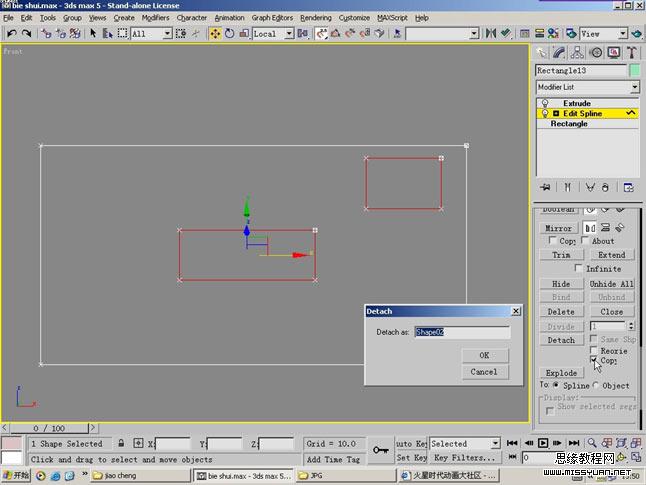Screen dimensions: 646x485
Task: Click the Explode button
Action: pos(561,373)
